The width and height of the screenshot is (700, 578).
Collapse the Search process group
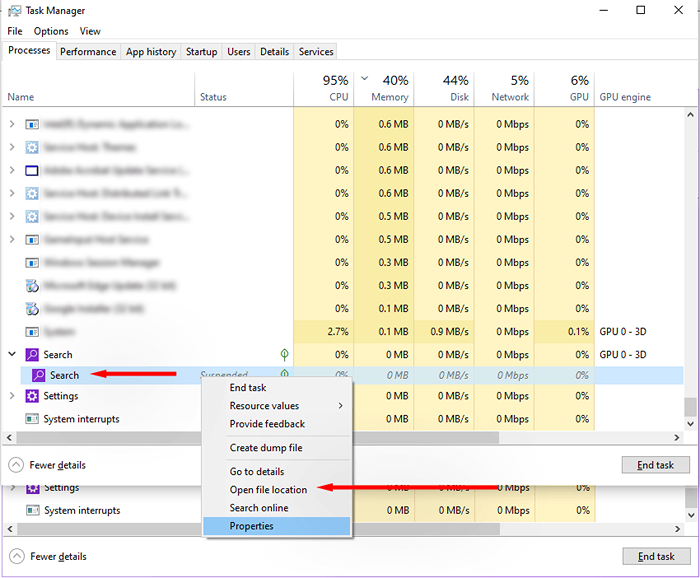coord(12,354)
